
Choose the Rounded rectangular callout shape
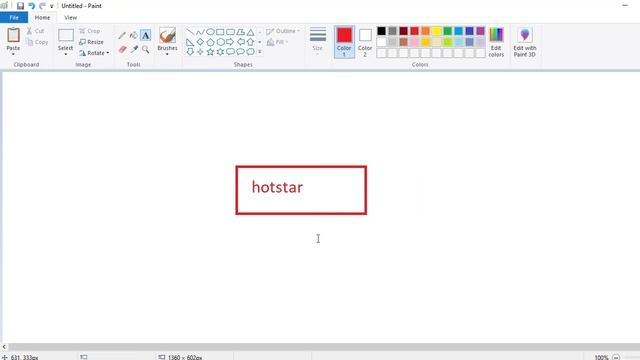tap(230, 52)
